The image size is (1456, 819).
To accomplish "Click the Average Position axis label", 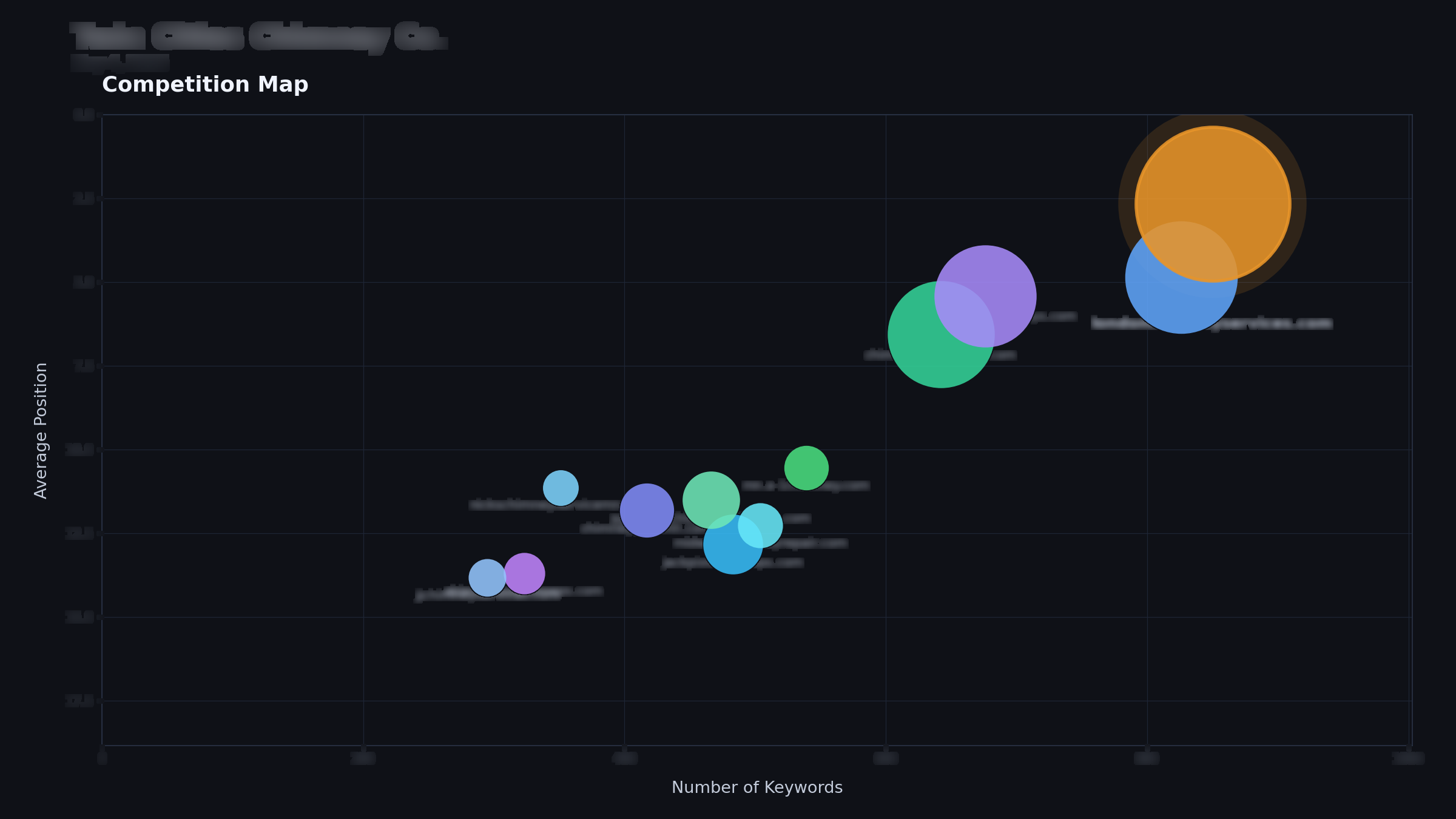I will tap(41, 430).
